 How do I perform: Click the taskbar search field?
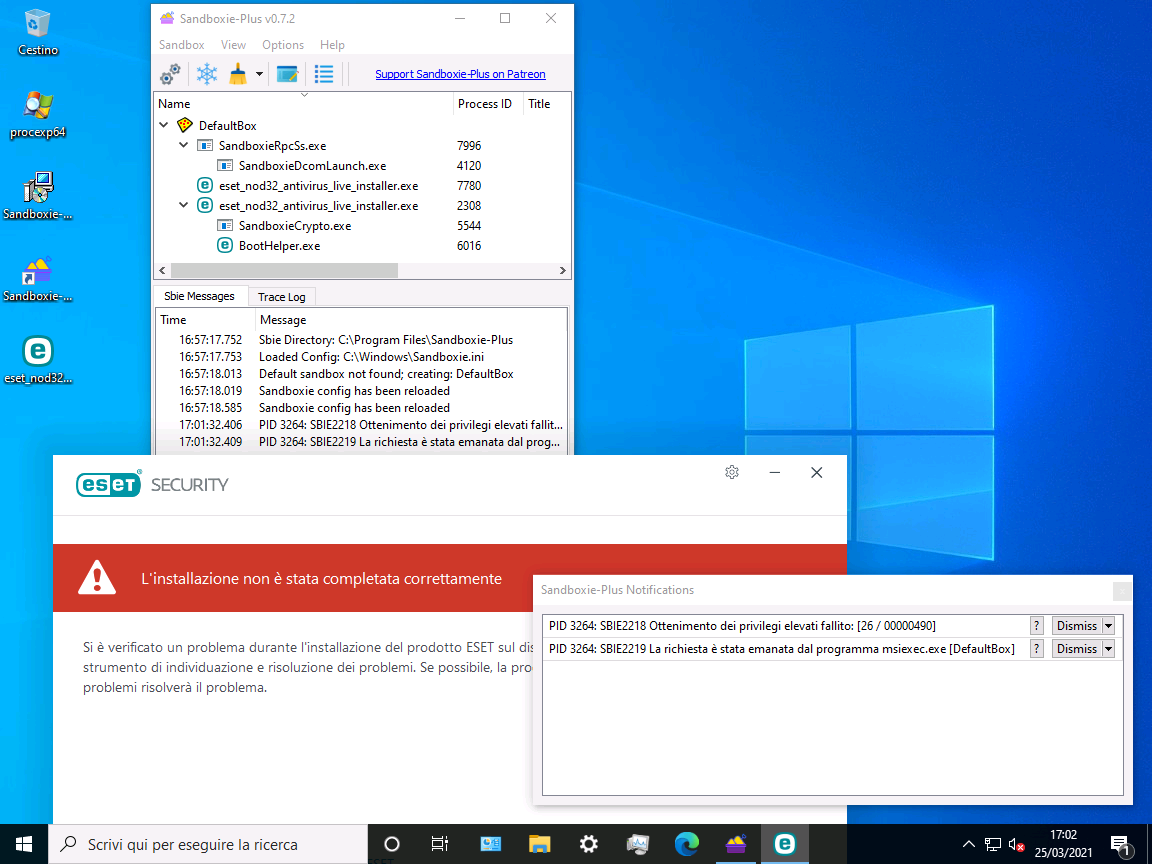pyautogui.click(x=208, y=844)
